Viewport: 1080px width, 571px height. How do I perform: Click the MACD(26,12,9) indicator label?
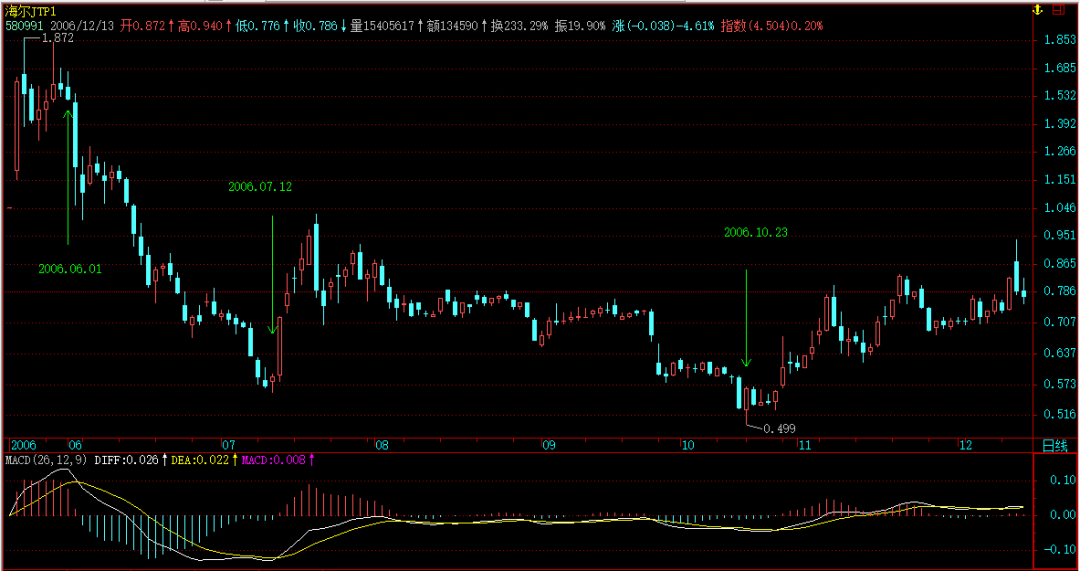46,459
